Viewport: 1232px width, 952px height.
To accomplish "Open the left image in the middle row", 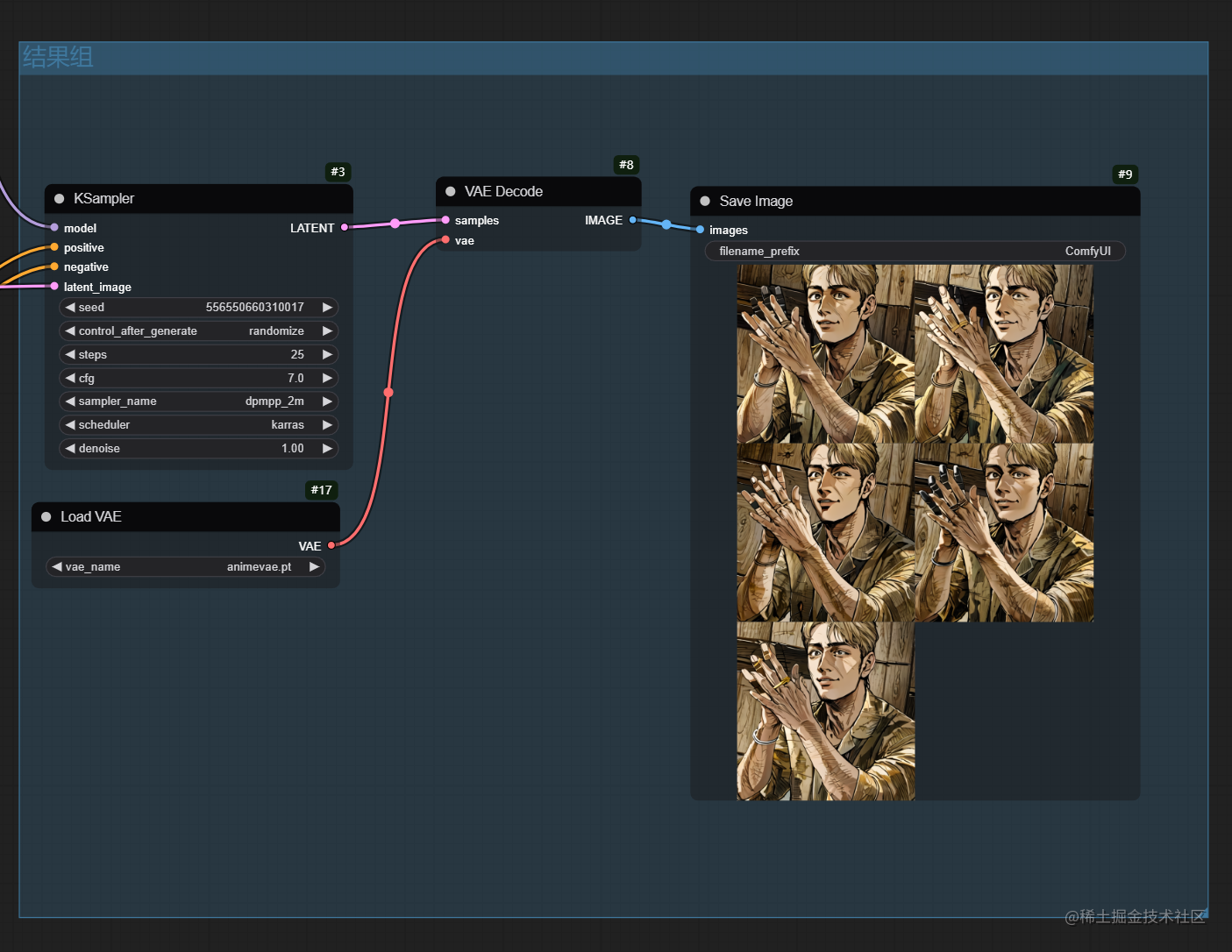I will 825,533.
